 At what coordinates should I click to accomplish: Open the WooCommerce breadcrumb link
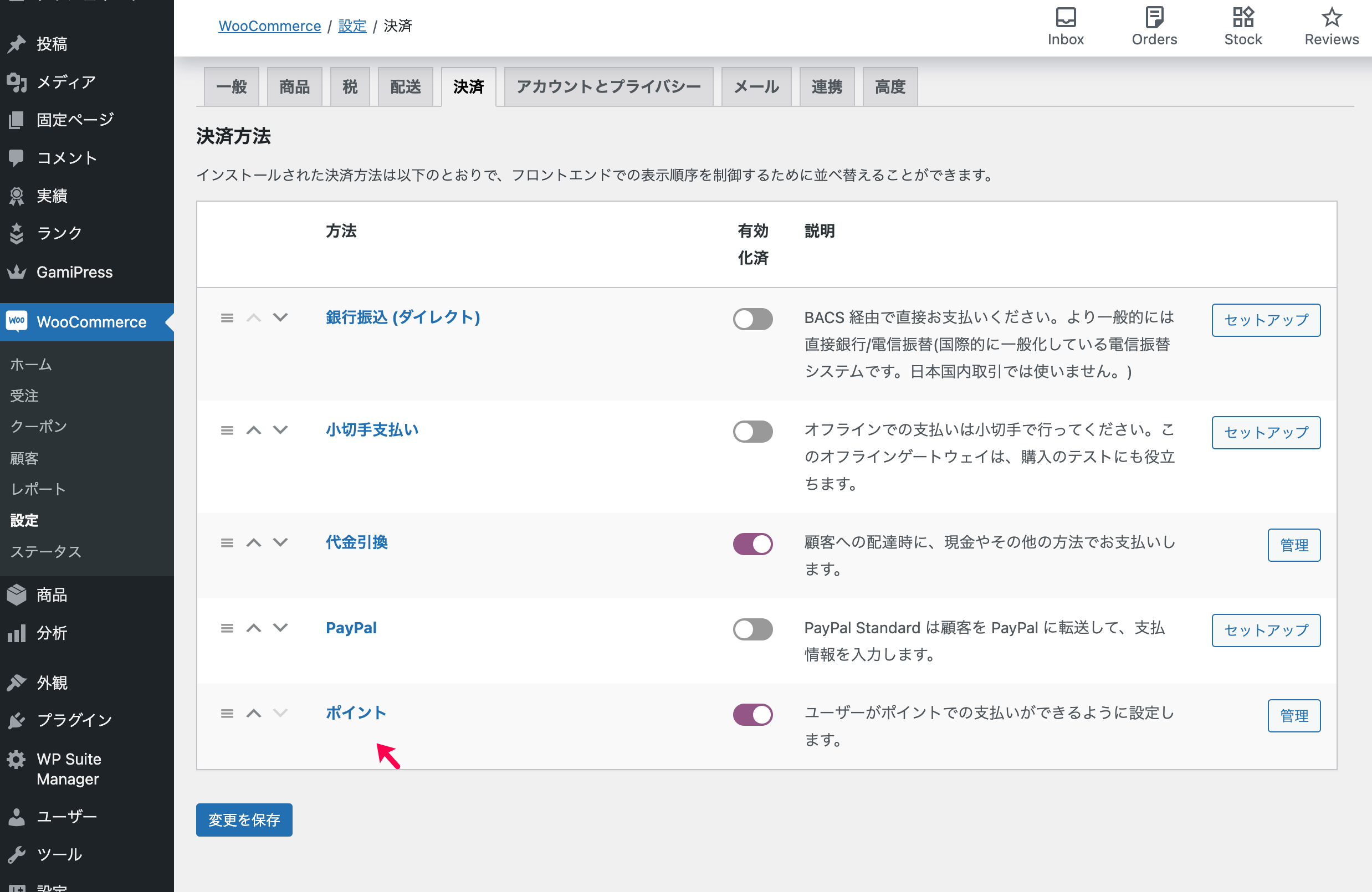270,26
